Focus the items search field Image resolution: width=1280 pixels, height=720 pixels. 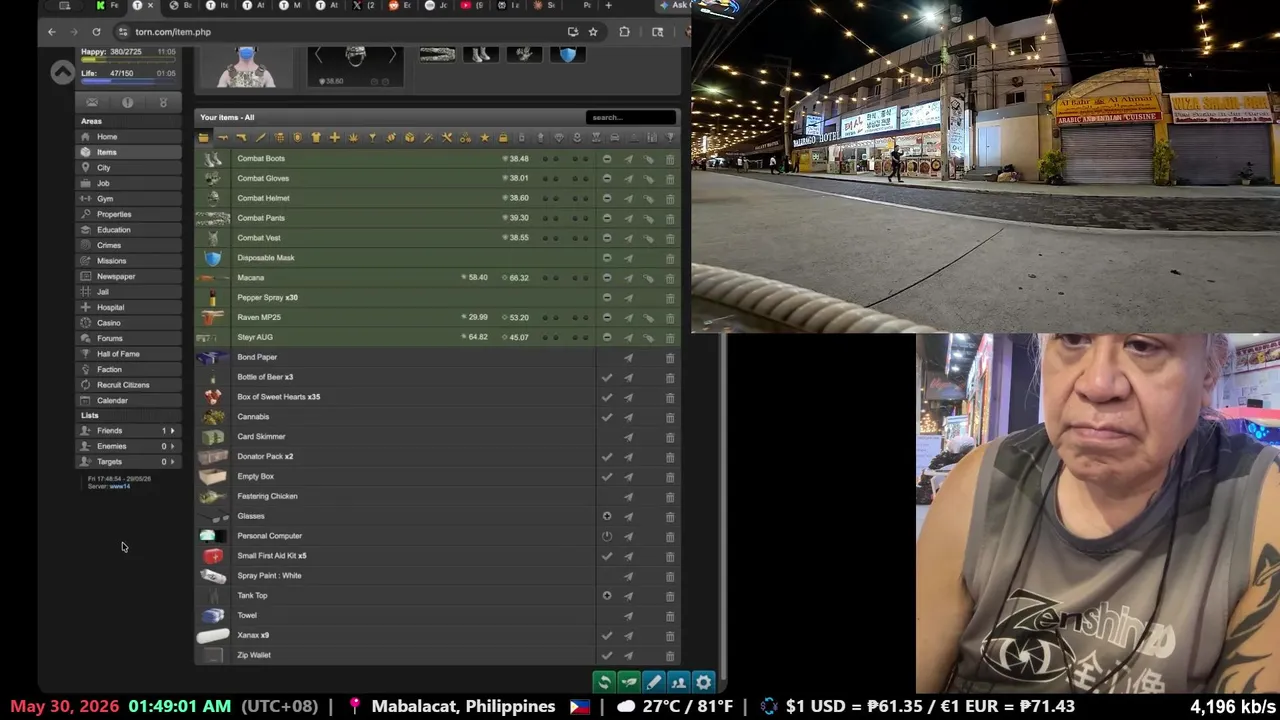point(630,117)
